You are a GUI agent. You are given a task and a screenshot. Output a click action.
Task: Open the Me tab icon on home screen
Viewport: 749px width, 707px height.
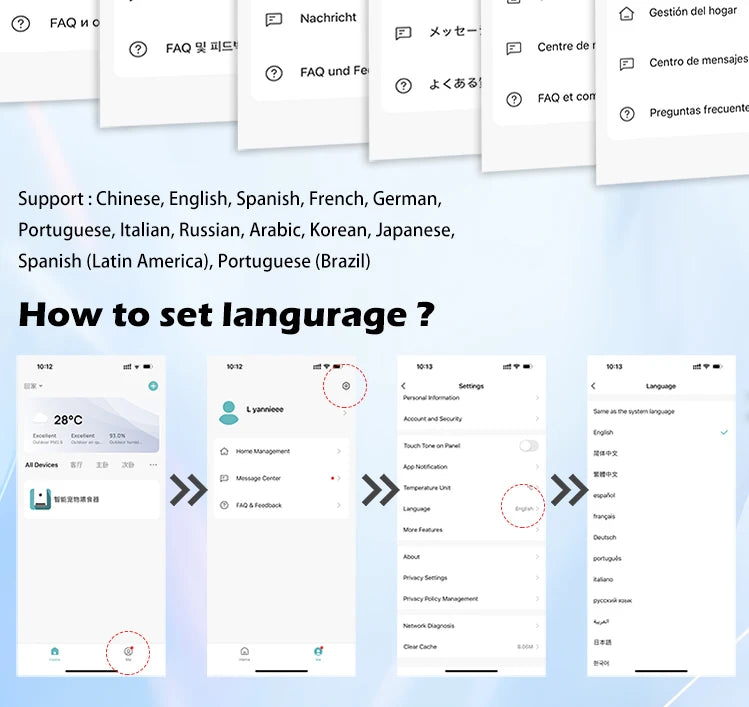(x=128, y=652)
